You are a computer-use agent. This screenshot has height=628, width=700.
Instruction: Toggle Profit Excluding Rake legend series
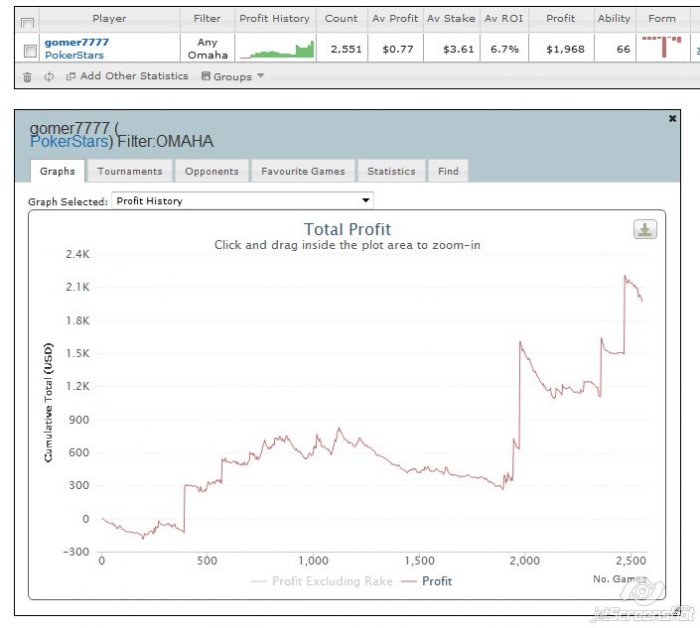[x=322, y=581]
